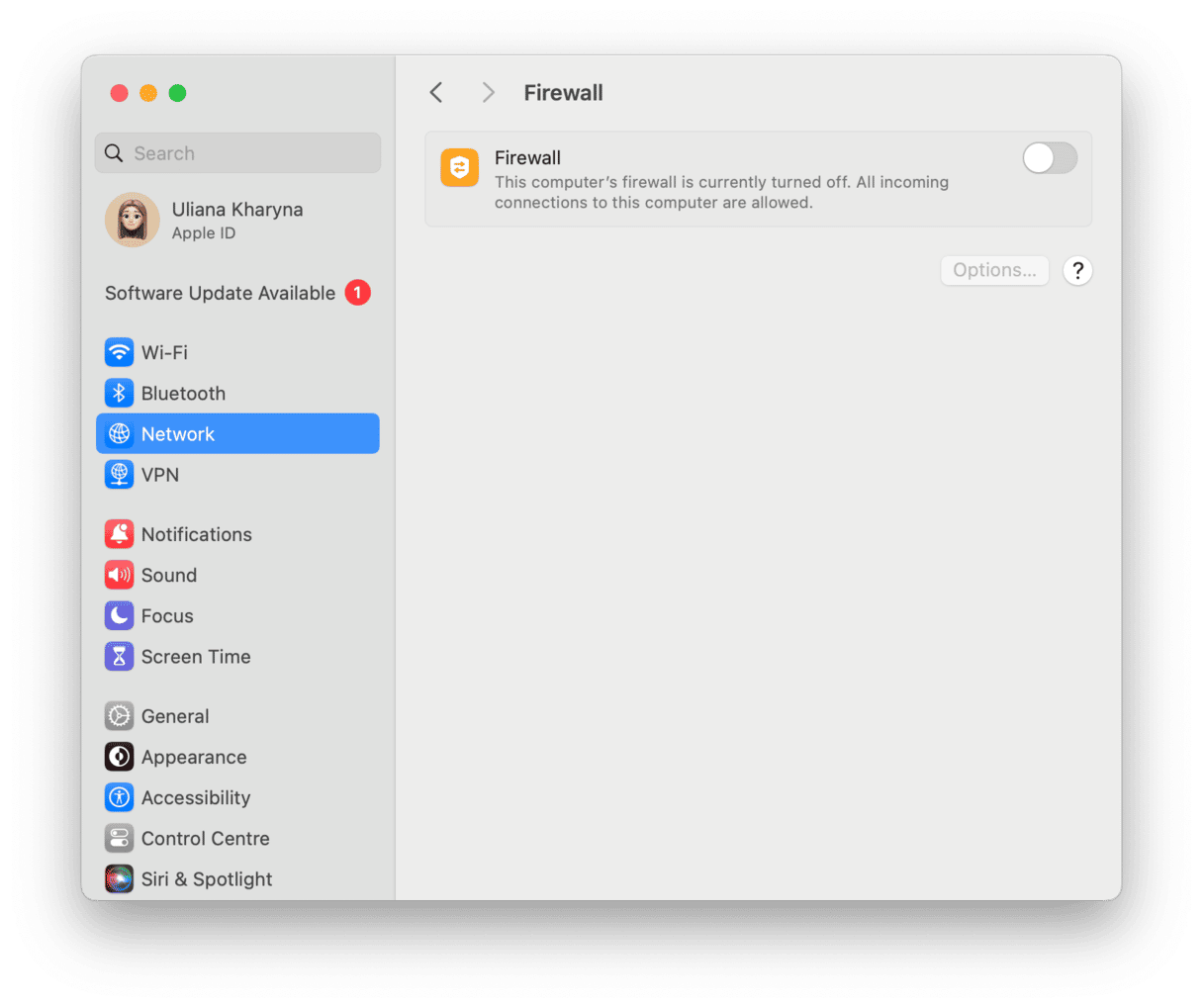The width and height of the screenshot is (1203, 1008).
Task: Open the firewall Options… button
Action: (x=994, y=270)
